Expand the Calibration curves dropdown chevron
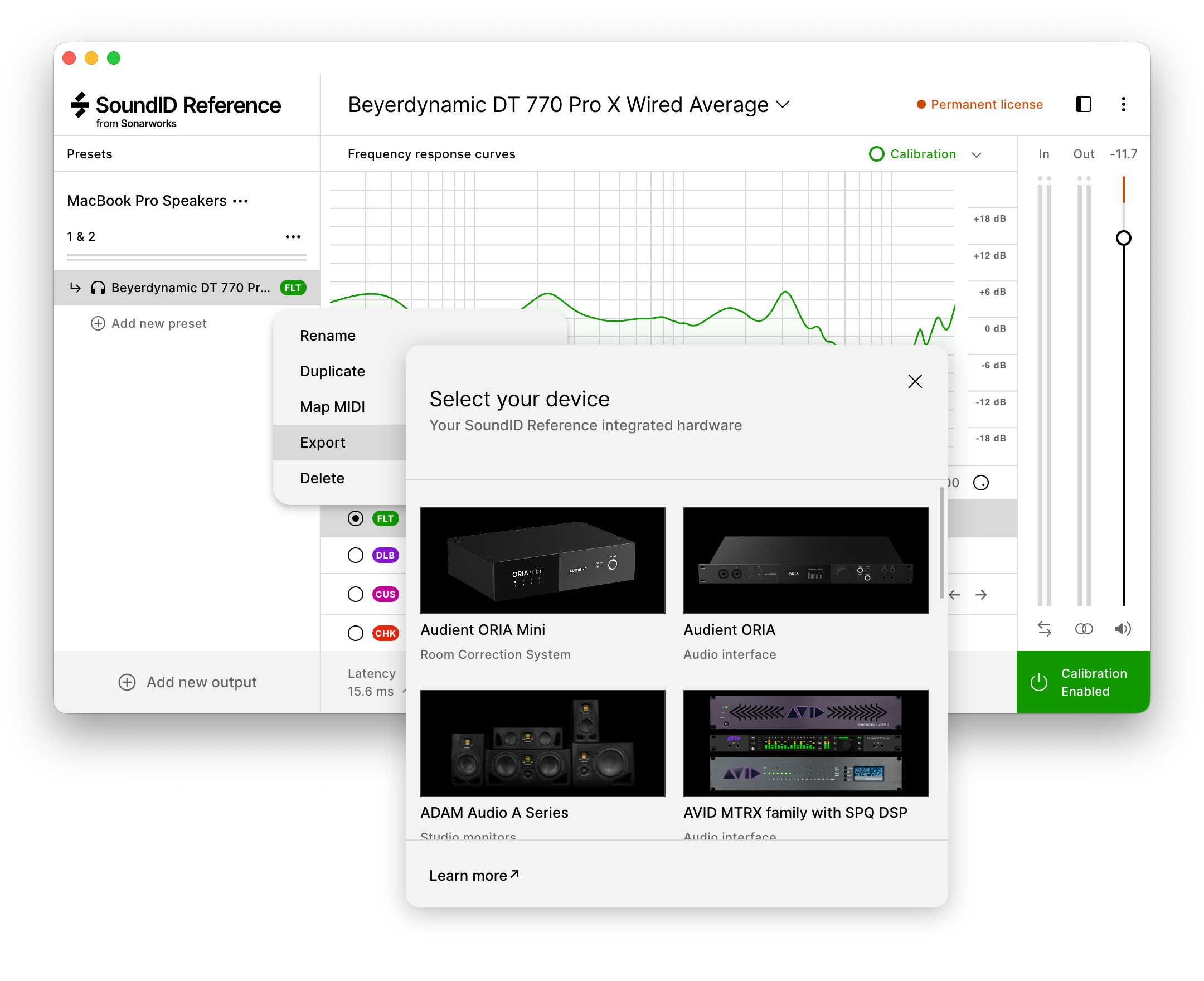Screen dimensions: 1204x981 point(976,155)
